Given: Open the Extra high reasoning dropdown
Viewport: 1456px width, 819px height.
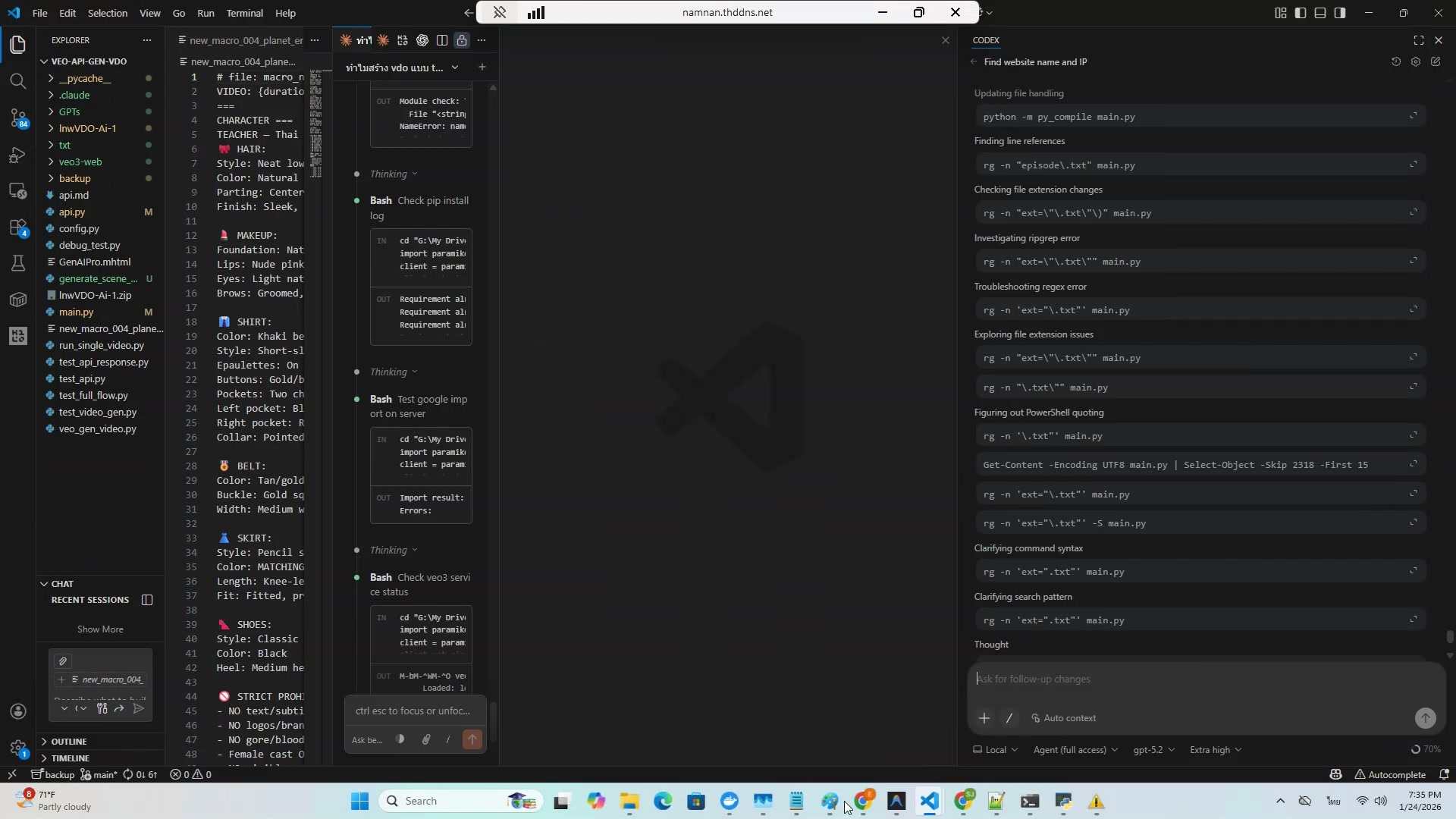Looking at the screenshot, I should (1215, 750).
